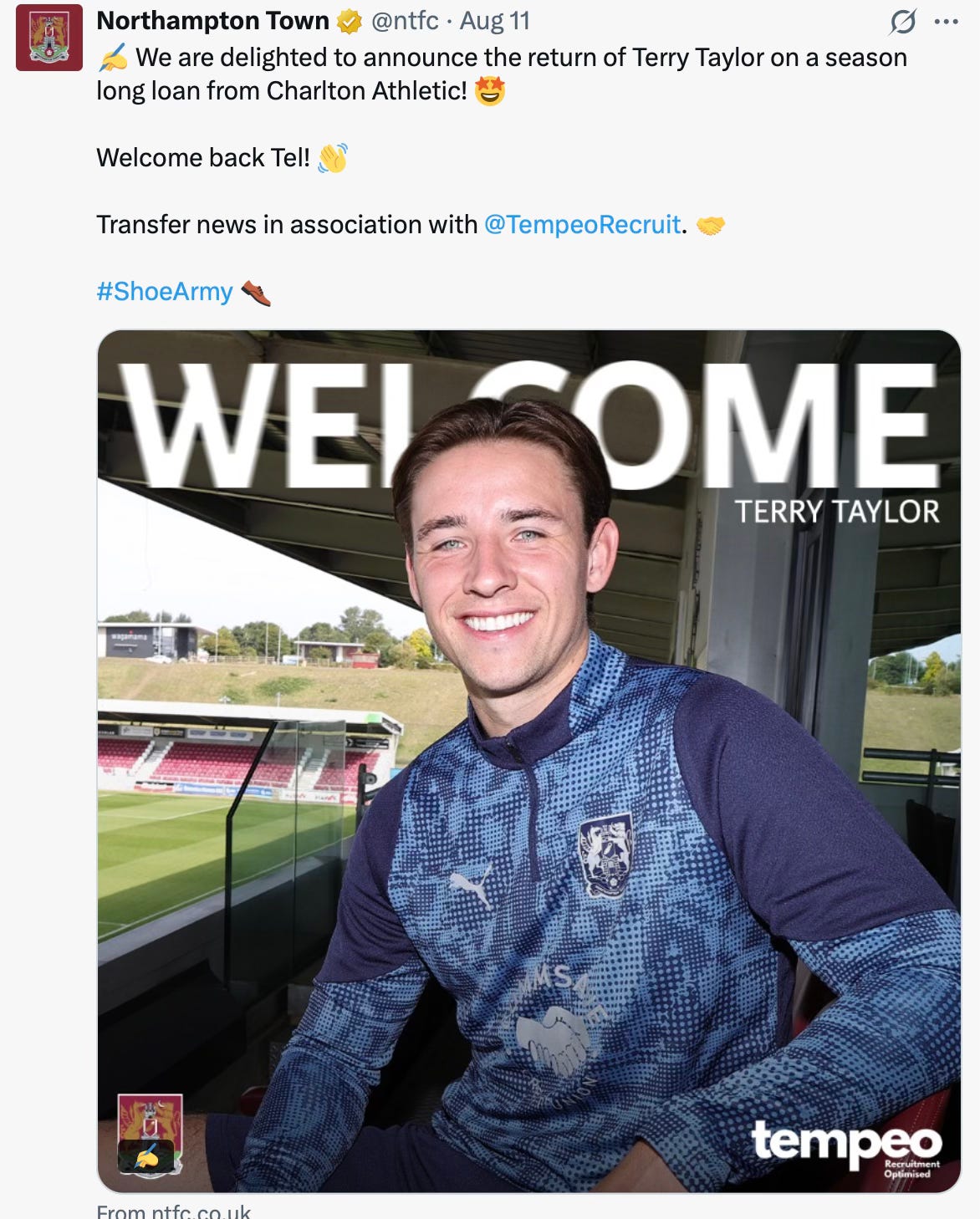Click the @ntfc handle

pos(405,21)
